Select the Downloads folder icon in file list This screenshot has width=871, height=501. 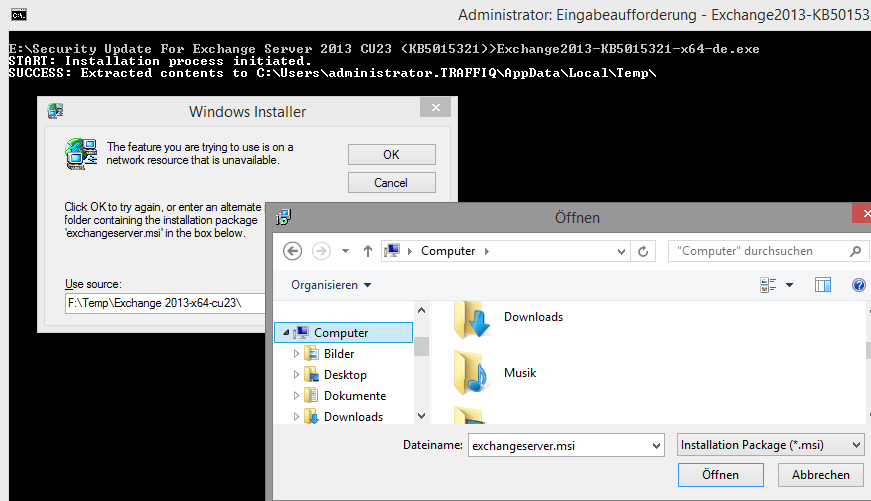(471, 319)
